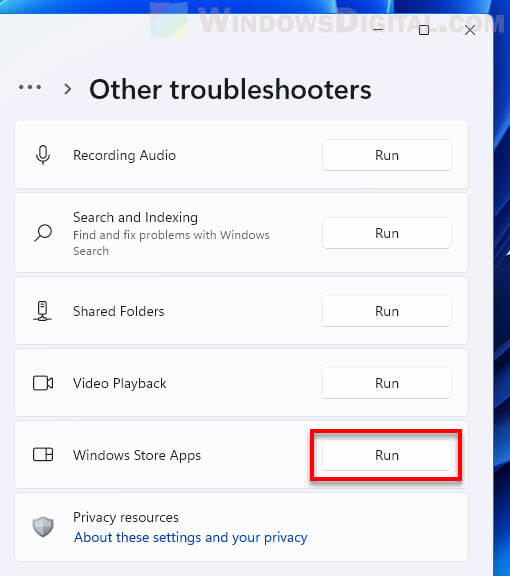Screen dimensions: 510x576
Task: Minimize the Settings window
Action: (378, 29)
